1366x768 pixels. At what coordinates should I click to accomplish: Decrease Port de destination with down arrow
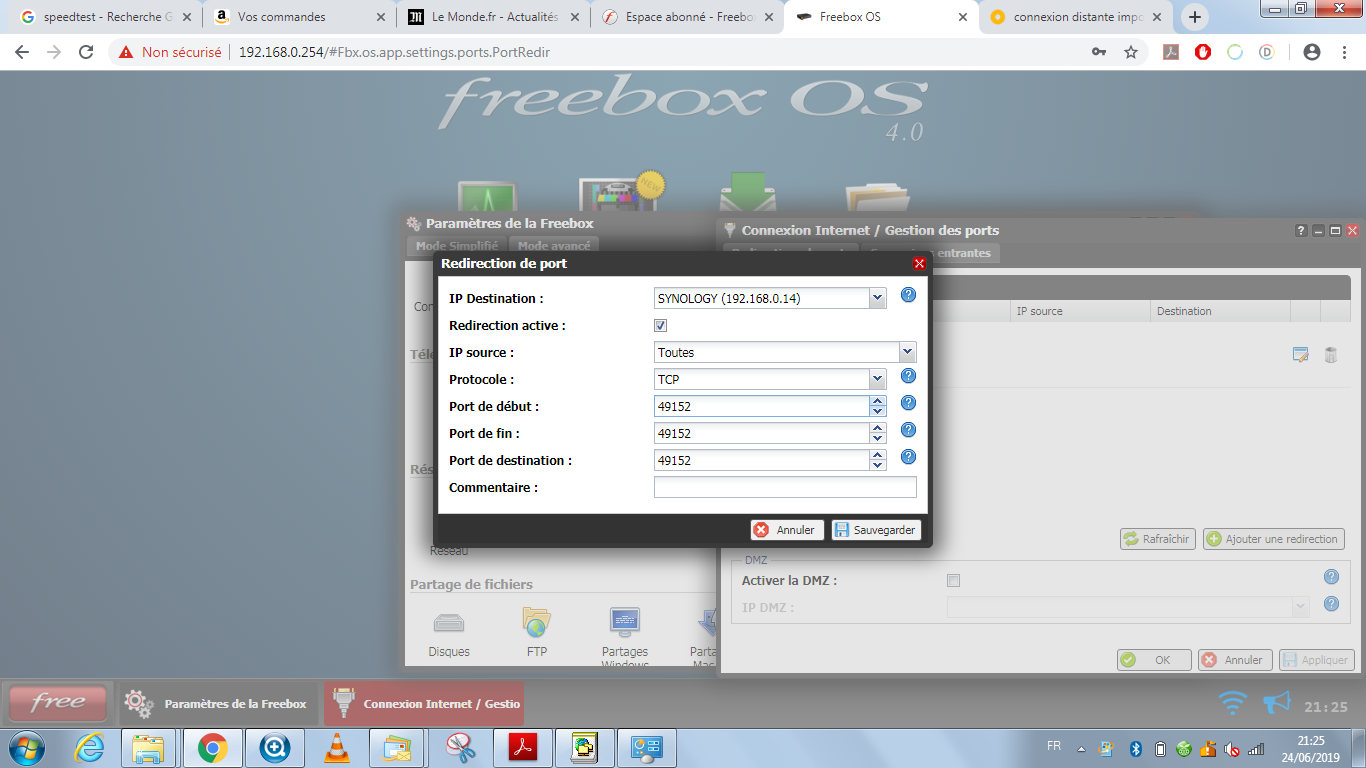tap(877, 465)
